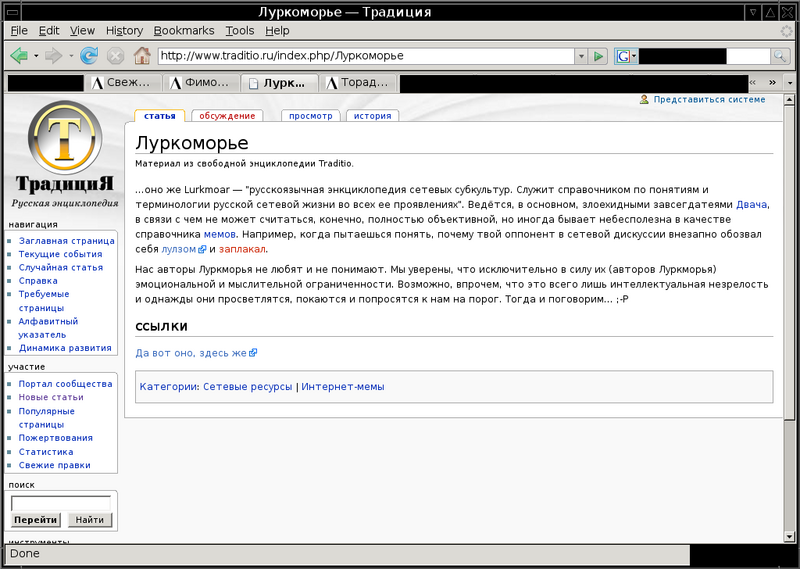Click the scrollbar down arrow

point(789,536)
